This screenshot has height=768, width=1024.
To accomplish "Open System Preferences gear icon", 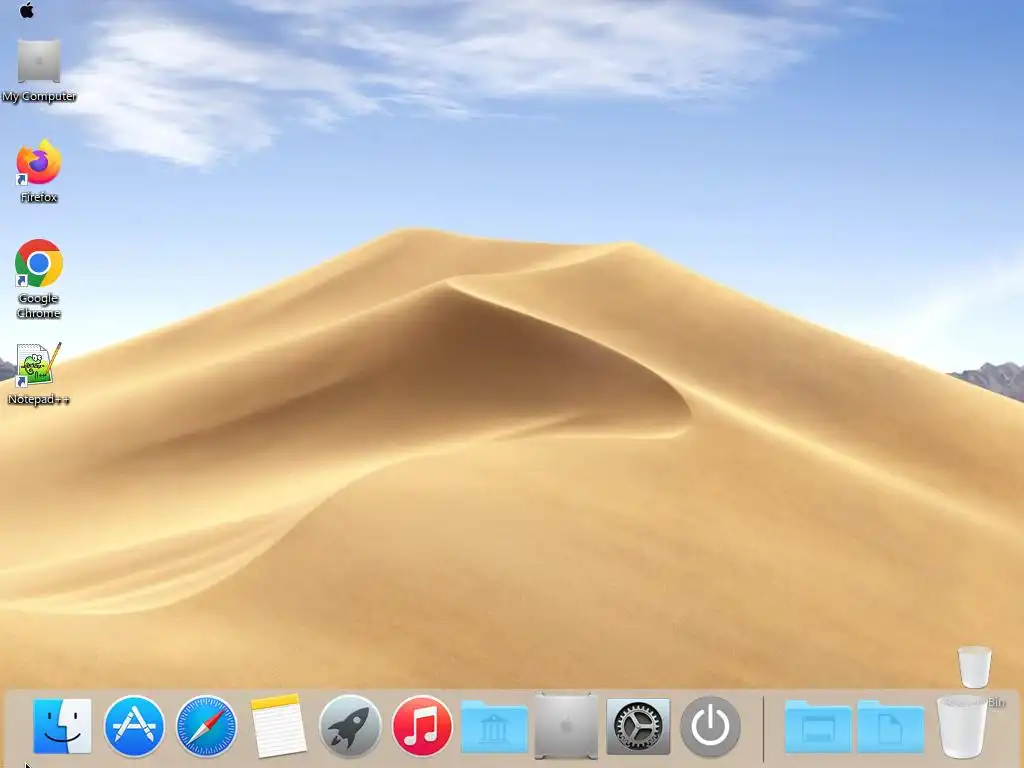I will [x=638, y=726].
